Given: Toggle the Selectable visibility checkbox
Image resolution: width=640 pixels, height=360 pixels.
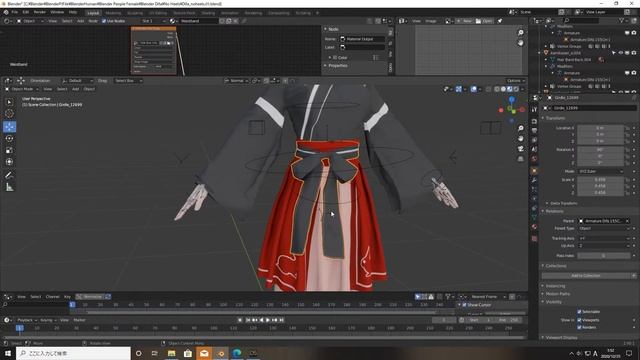Looking at the screenshot, I should coord(579,311).
